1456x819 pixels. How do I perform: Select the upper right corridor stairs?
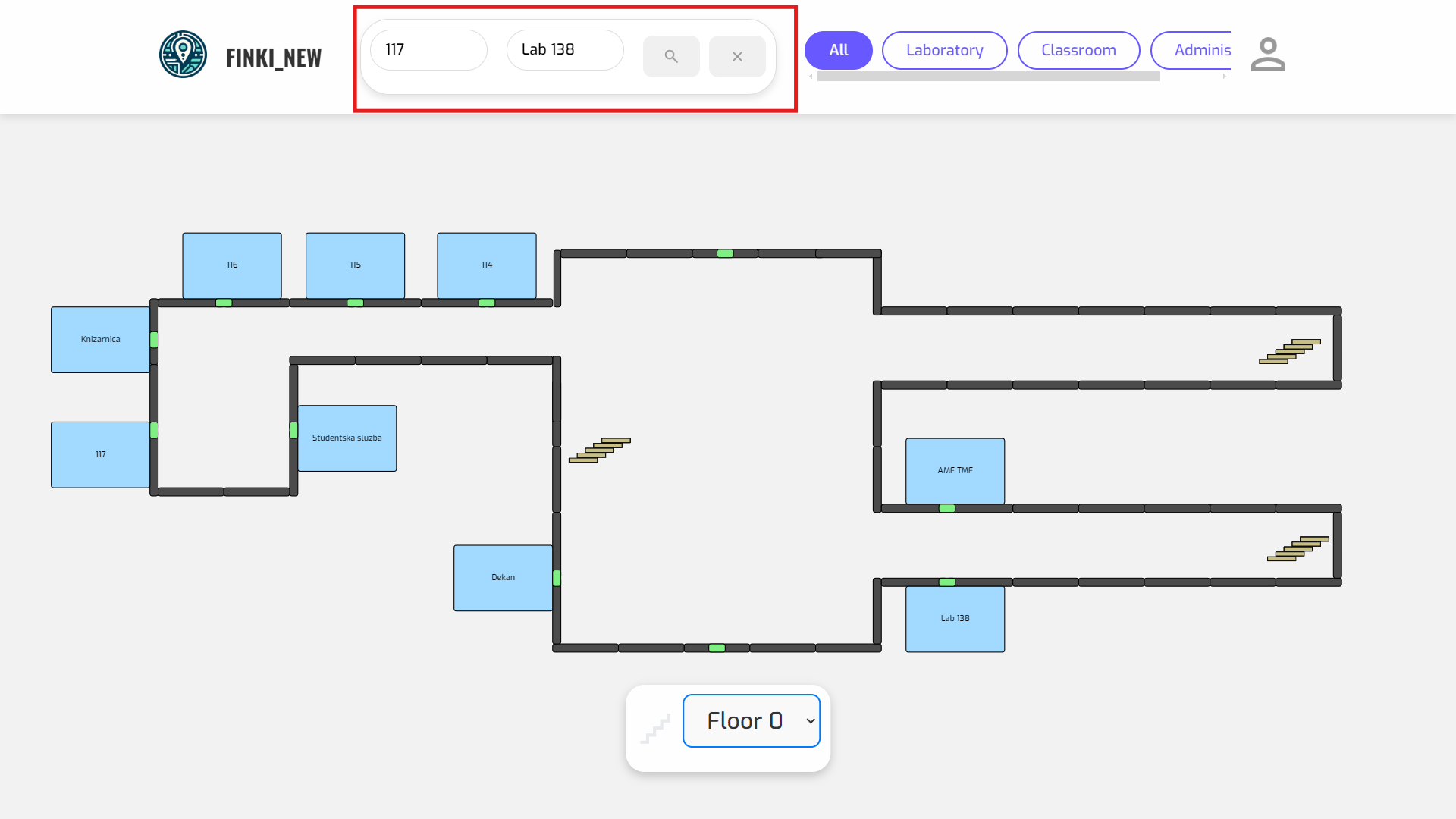pos(1289,351)
